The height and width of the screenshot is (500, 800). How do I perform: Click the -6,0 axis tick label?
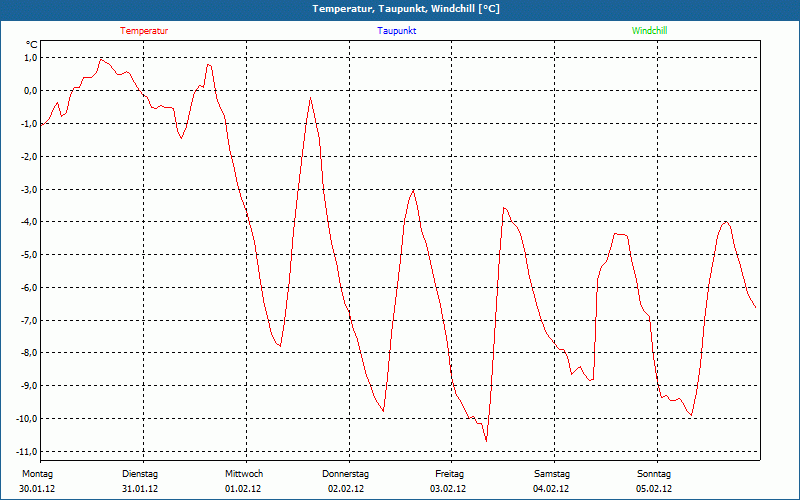[x=29, y=288]
